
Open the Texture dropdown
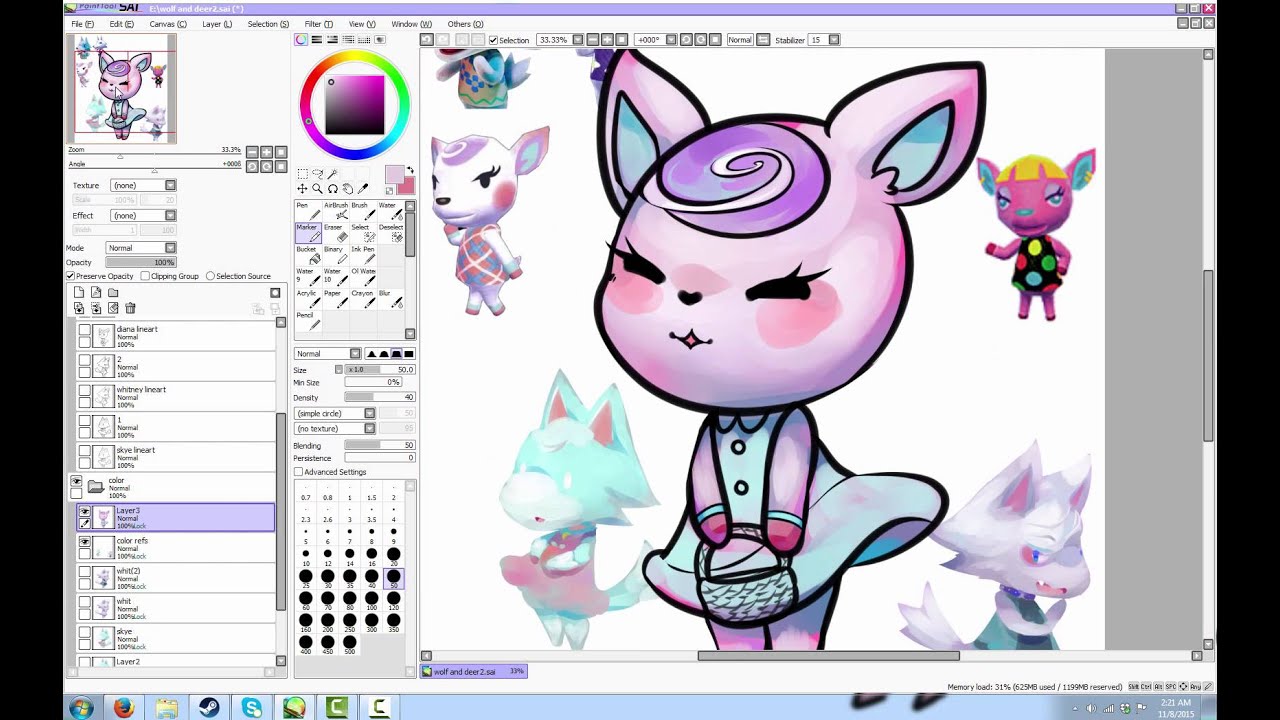[143, 185]
